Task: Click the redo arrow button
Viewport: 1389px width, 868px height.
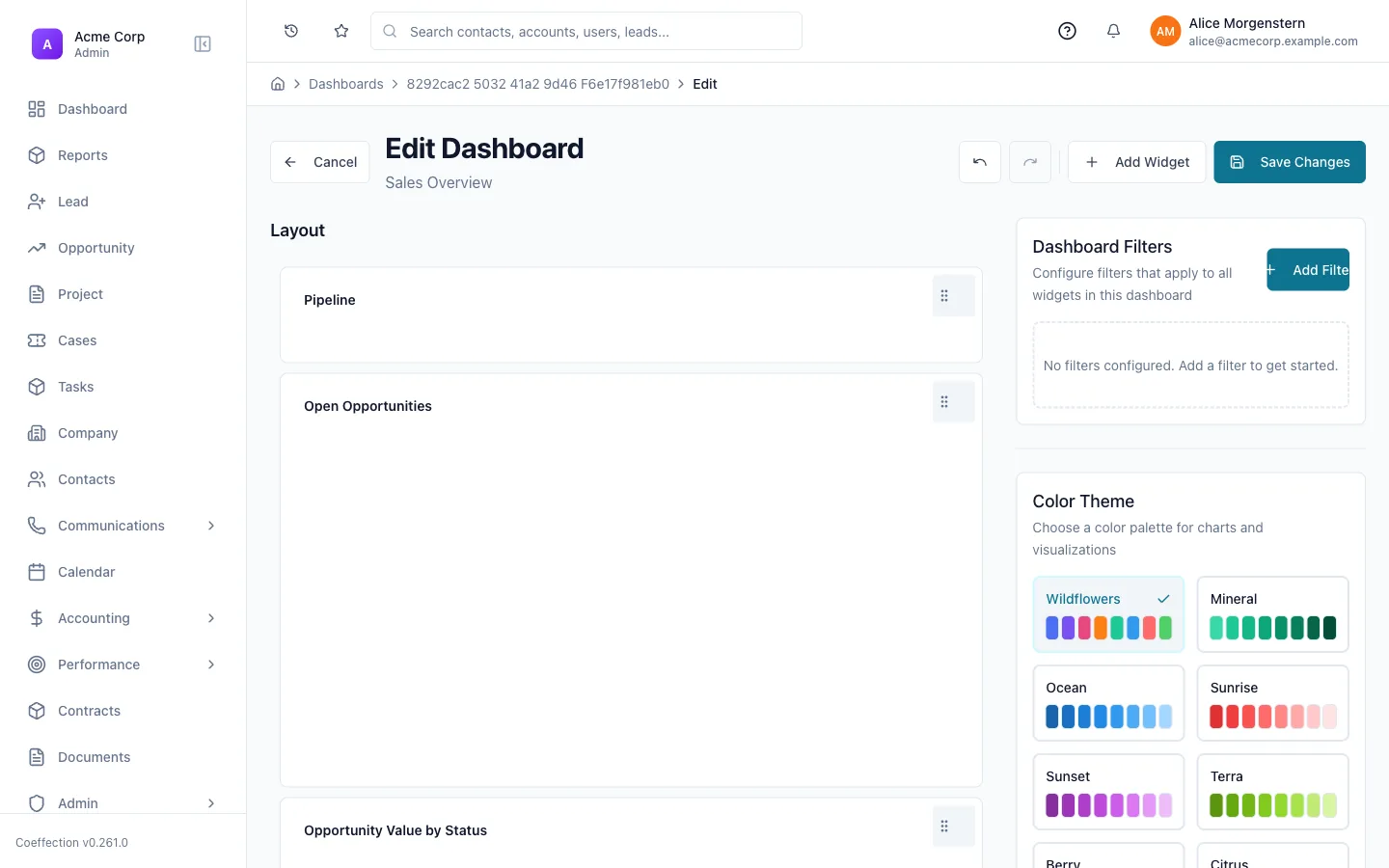Action: pyautogui.click(x=1030, y=162)
